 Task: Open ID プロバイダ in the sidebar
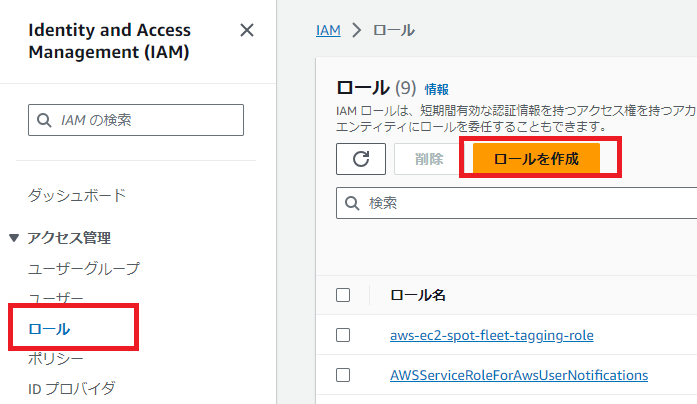click(72, 388)
